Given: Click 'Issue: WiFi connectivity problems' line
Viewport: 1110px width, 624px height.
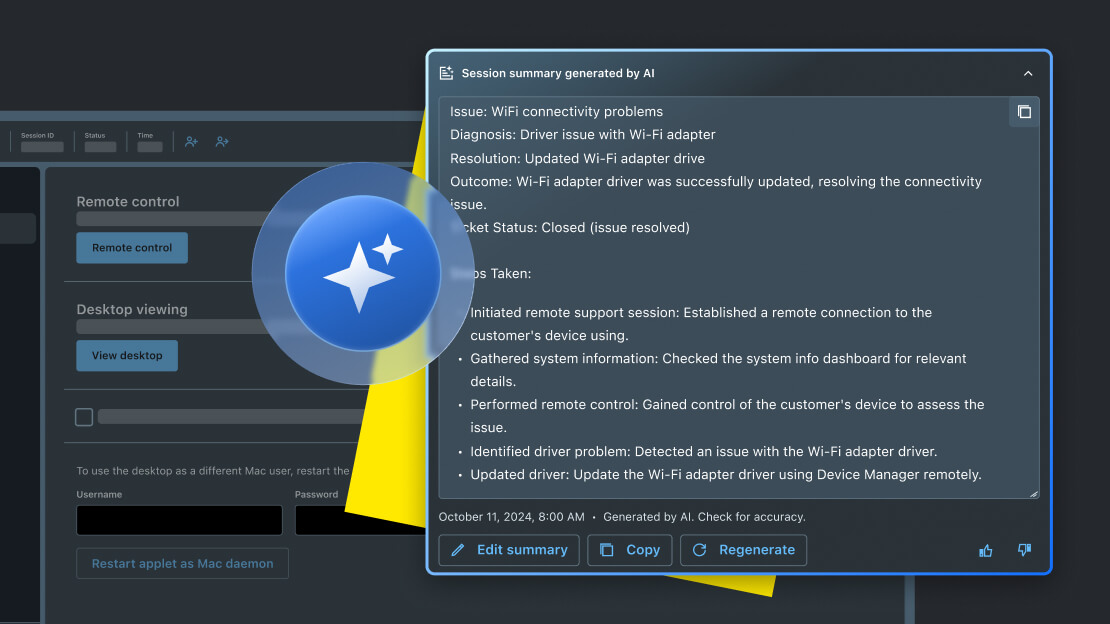Looking at the screenshot, I should (x=556, y=112).
